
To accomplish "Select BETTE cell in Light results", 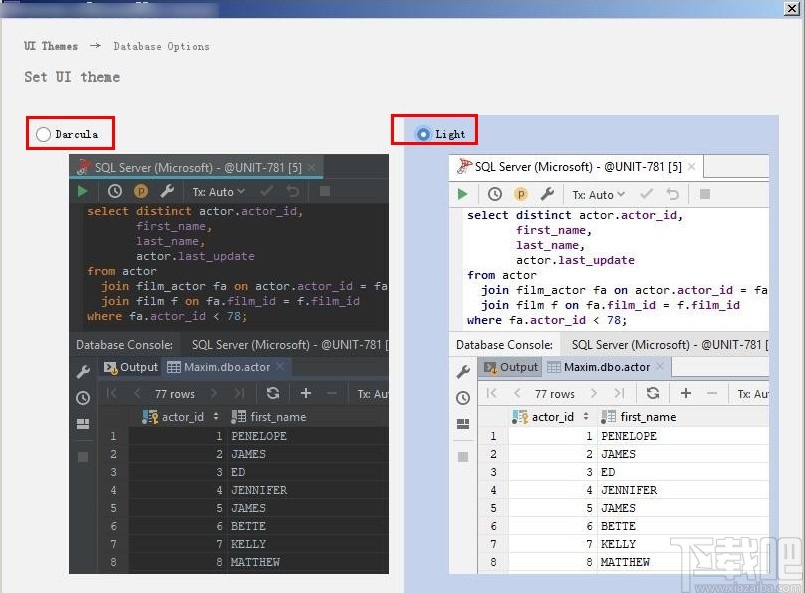I will [x=619, y=526].
